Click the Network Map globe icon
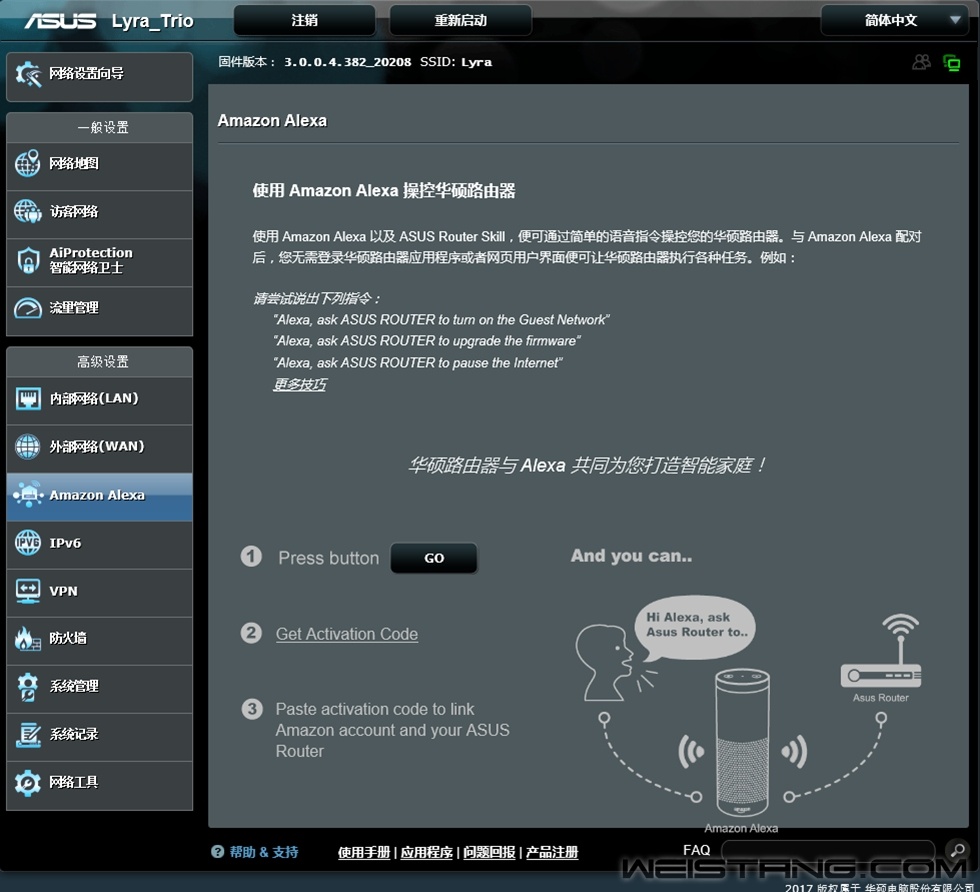The image size is (980, 892). (28, 165)
